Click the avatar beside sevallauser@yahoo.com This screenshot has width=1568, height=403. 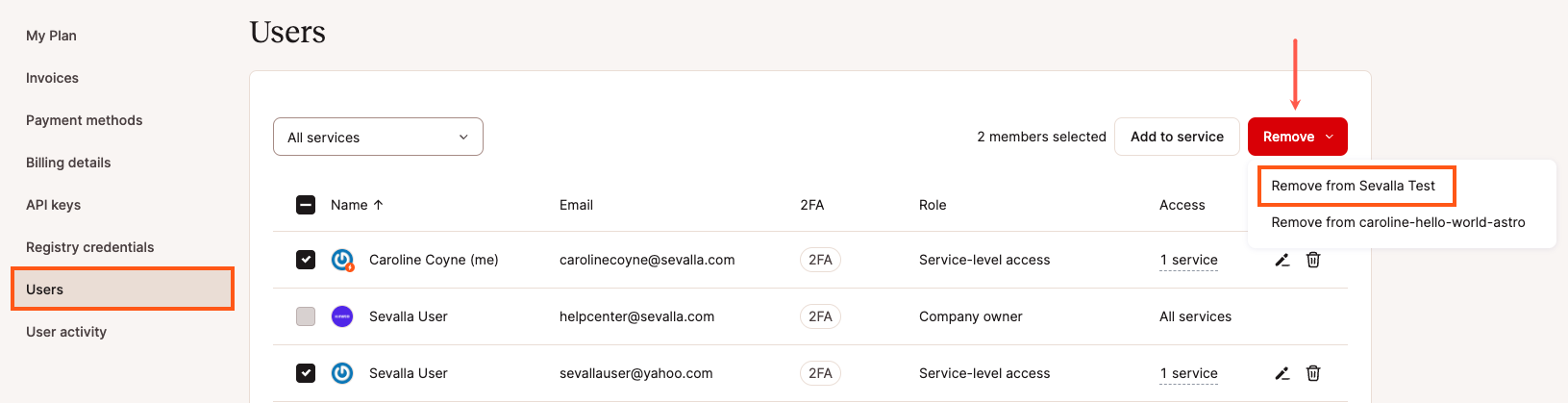point(342,373)
